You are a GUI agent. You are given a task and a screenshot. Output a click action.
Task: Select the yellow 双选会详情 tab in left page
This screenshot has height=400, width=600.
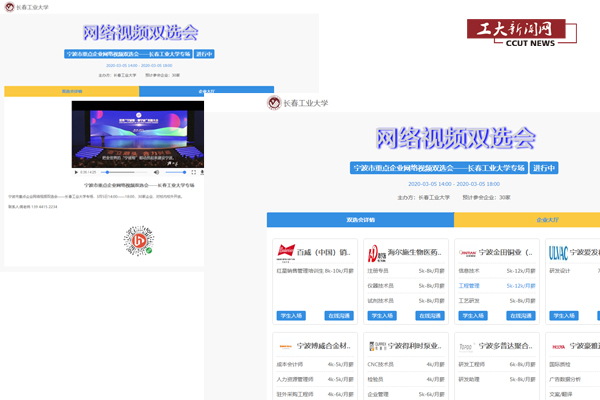point(72,91)
